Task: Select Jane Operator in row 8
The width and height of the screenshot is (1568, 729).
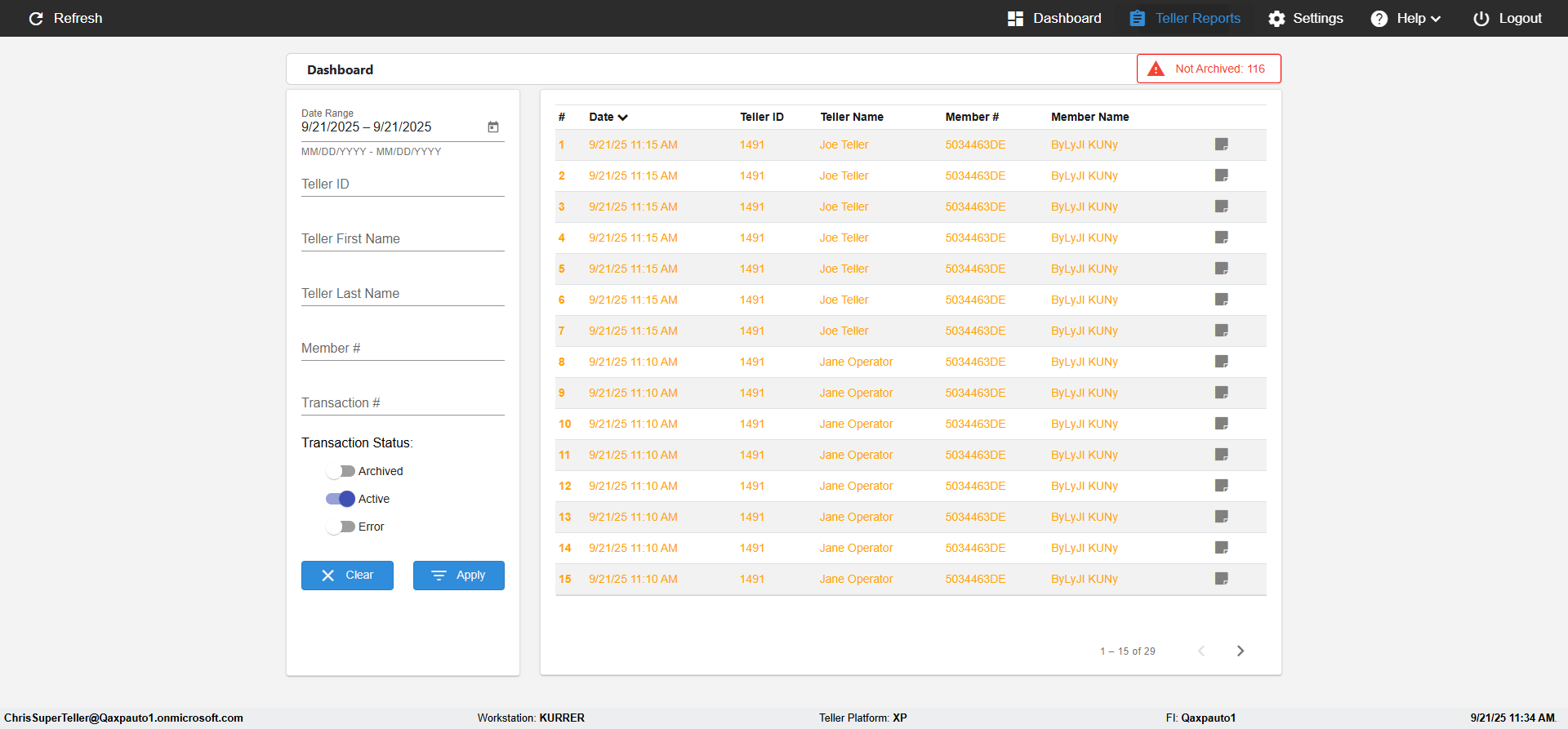Action: [857, 362]
